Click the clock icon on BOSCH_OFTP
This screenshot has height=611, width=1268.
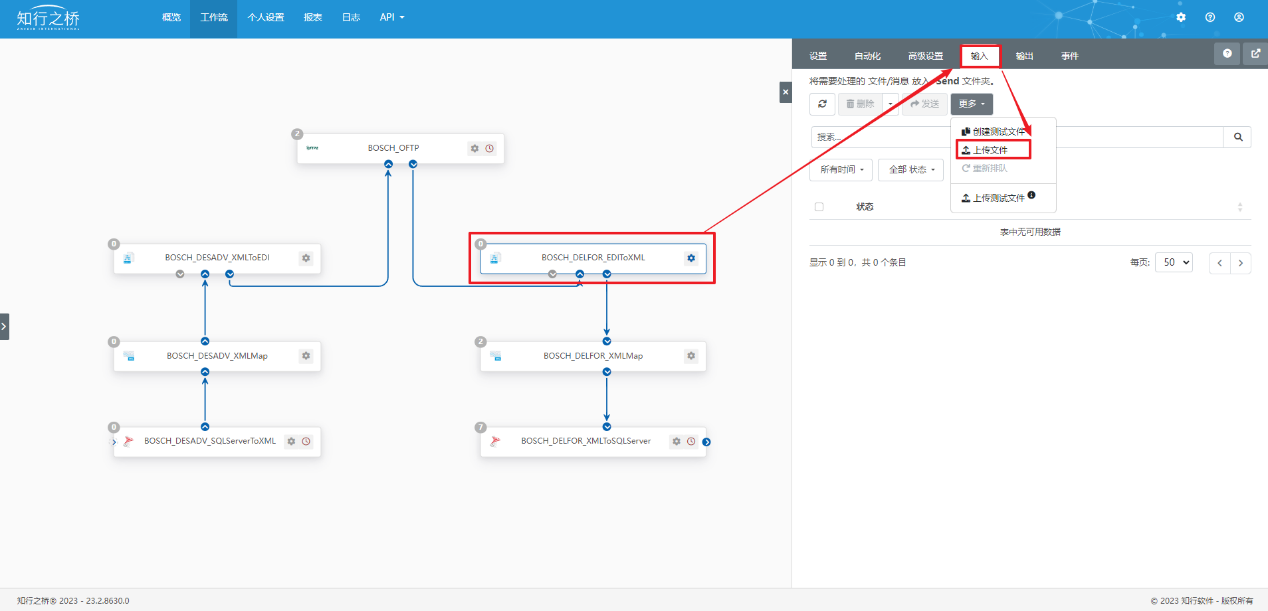click(490, 148)
